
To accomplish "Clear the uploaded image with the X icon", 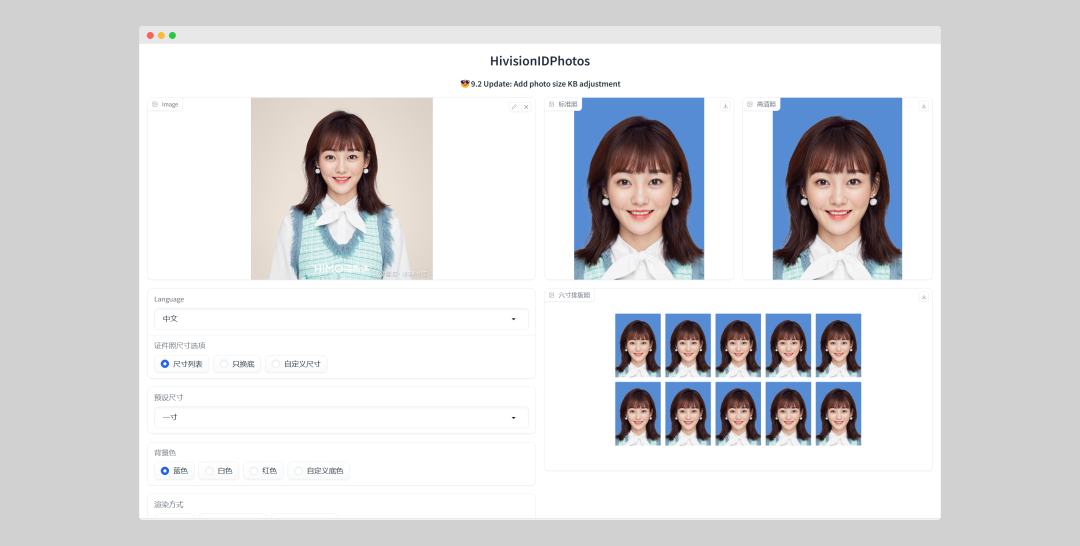I will coord(526,107).
